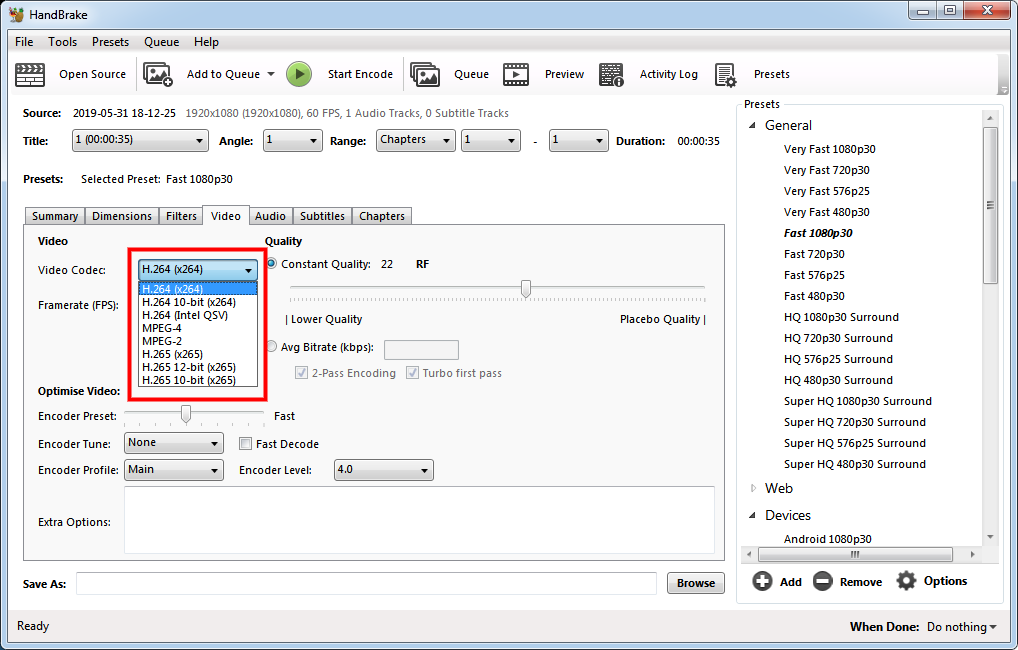This screenshot has width=1018, height=650.
Task: Open the Activity Log icon
Action: tap(611, 75)
